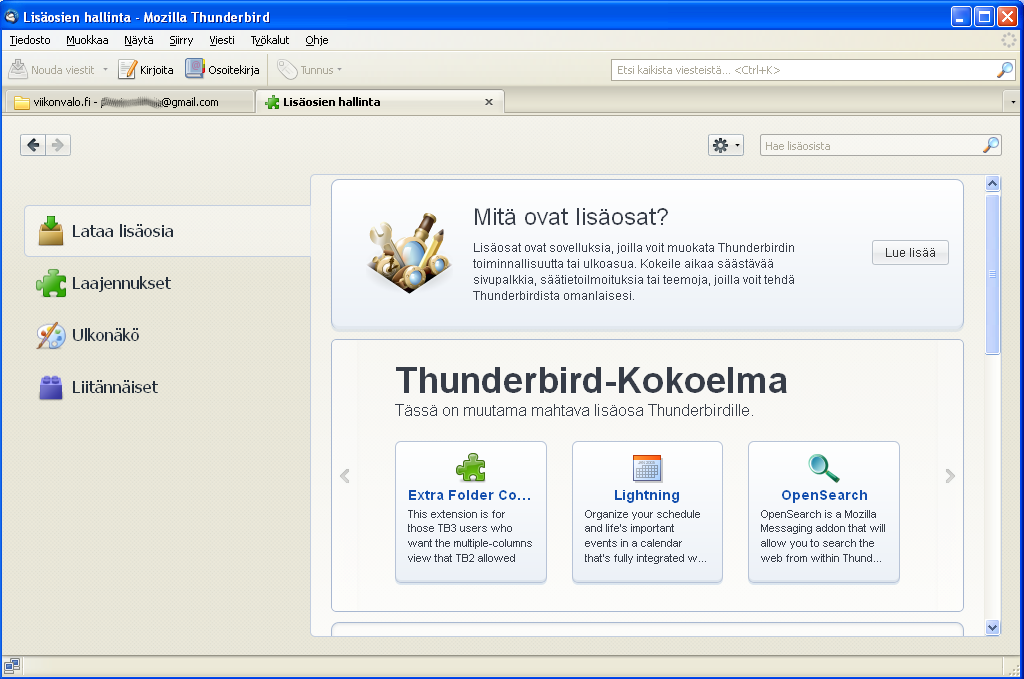Open the Ohje menu
This screenshot has width=1024, height=679.
tap(317, 40)
